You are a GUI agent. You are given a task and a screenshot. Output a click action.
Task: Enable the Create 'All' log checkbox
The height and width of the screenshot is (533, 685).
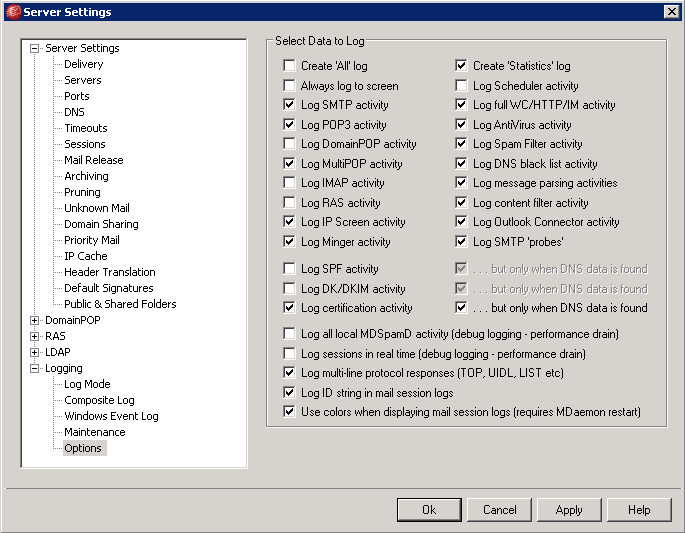pyautogui.click(x=289, y=66)
